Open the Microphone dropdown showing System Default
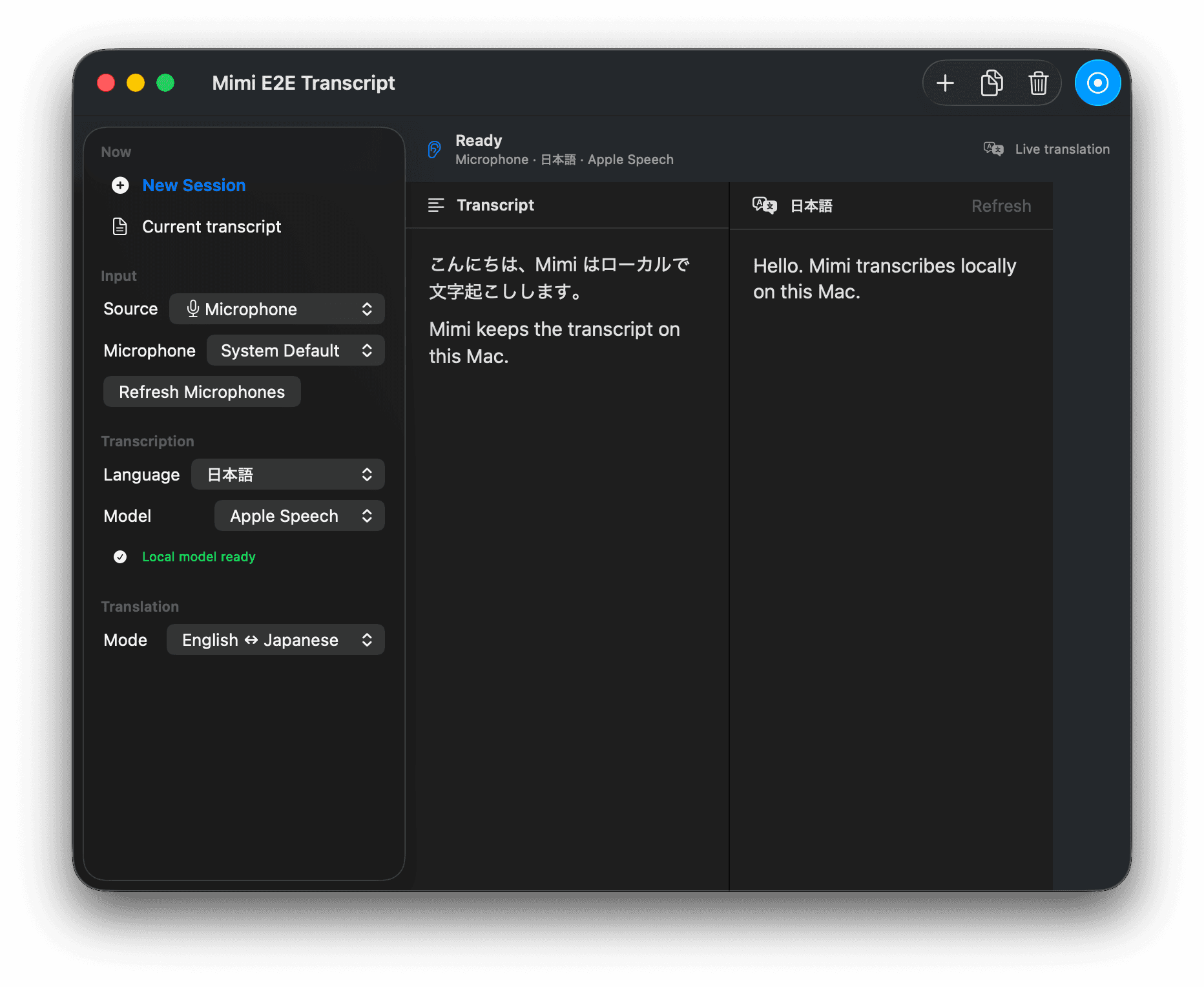Image resolution: width=1204 pixels, height=987 pixels. [x=296, y=350]
